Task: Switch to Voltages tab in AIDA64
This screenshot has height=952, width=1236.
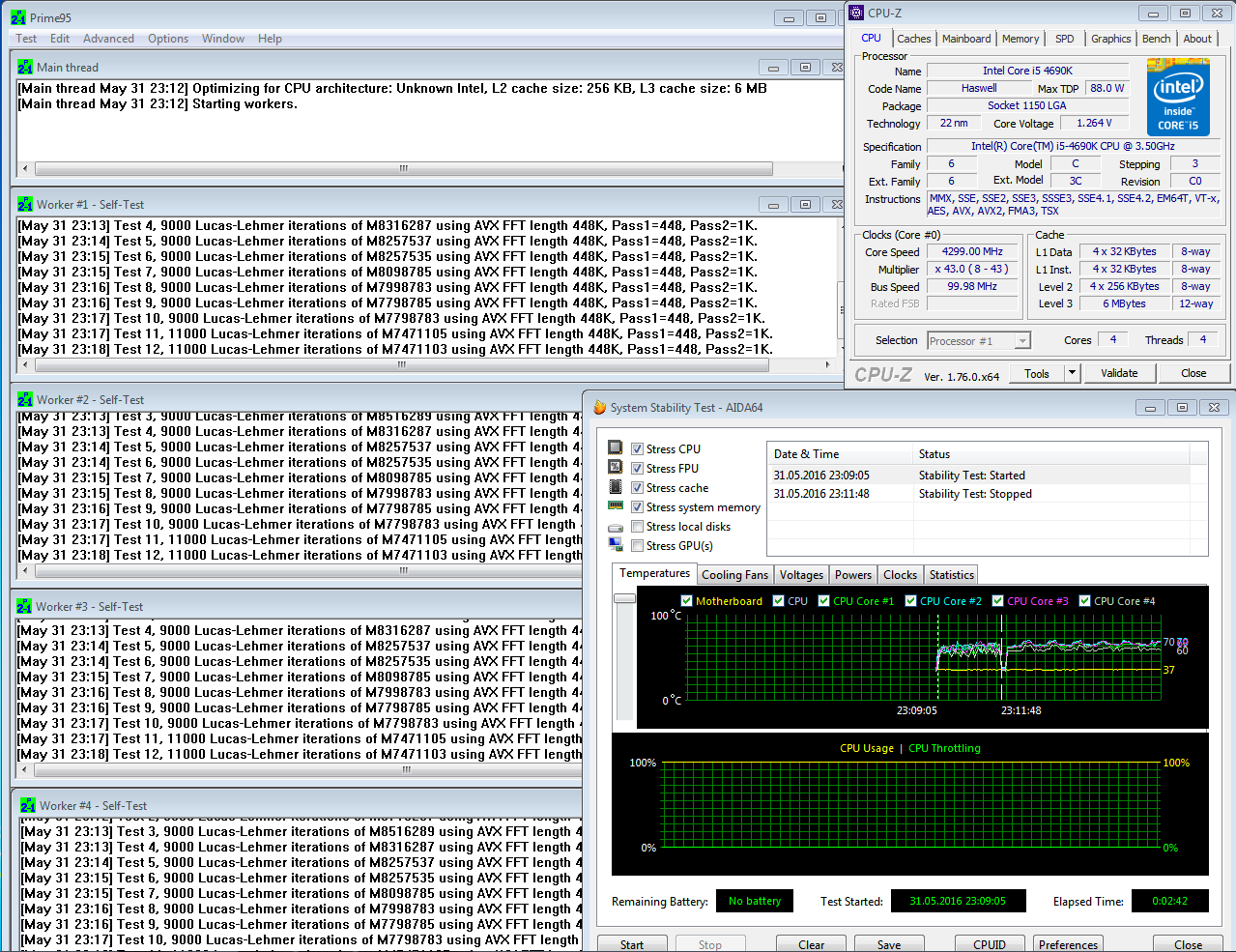Action: [801, 575]
